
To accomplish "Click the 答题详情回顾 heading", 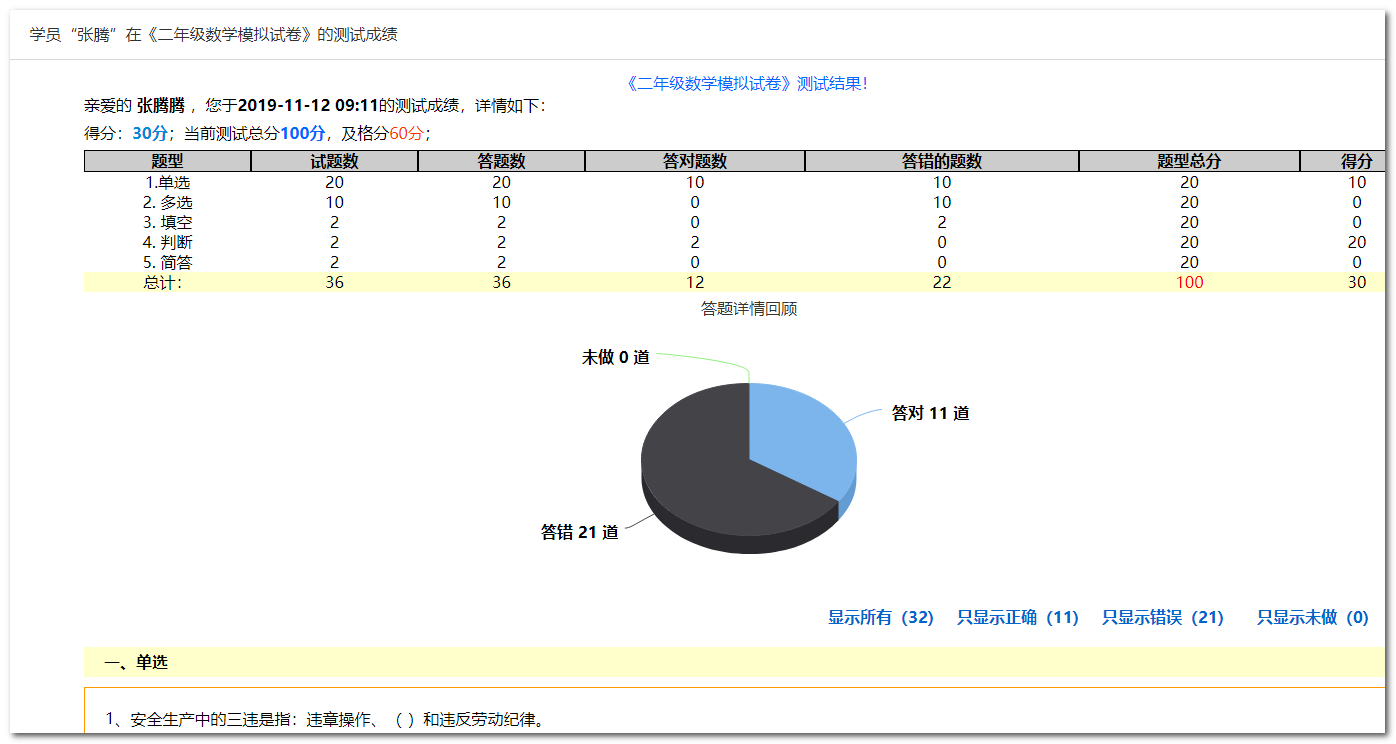I will (x=749, y=309).
